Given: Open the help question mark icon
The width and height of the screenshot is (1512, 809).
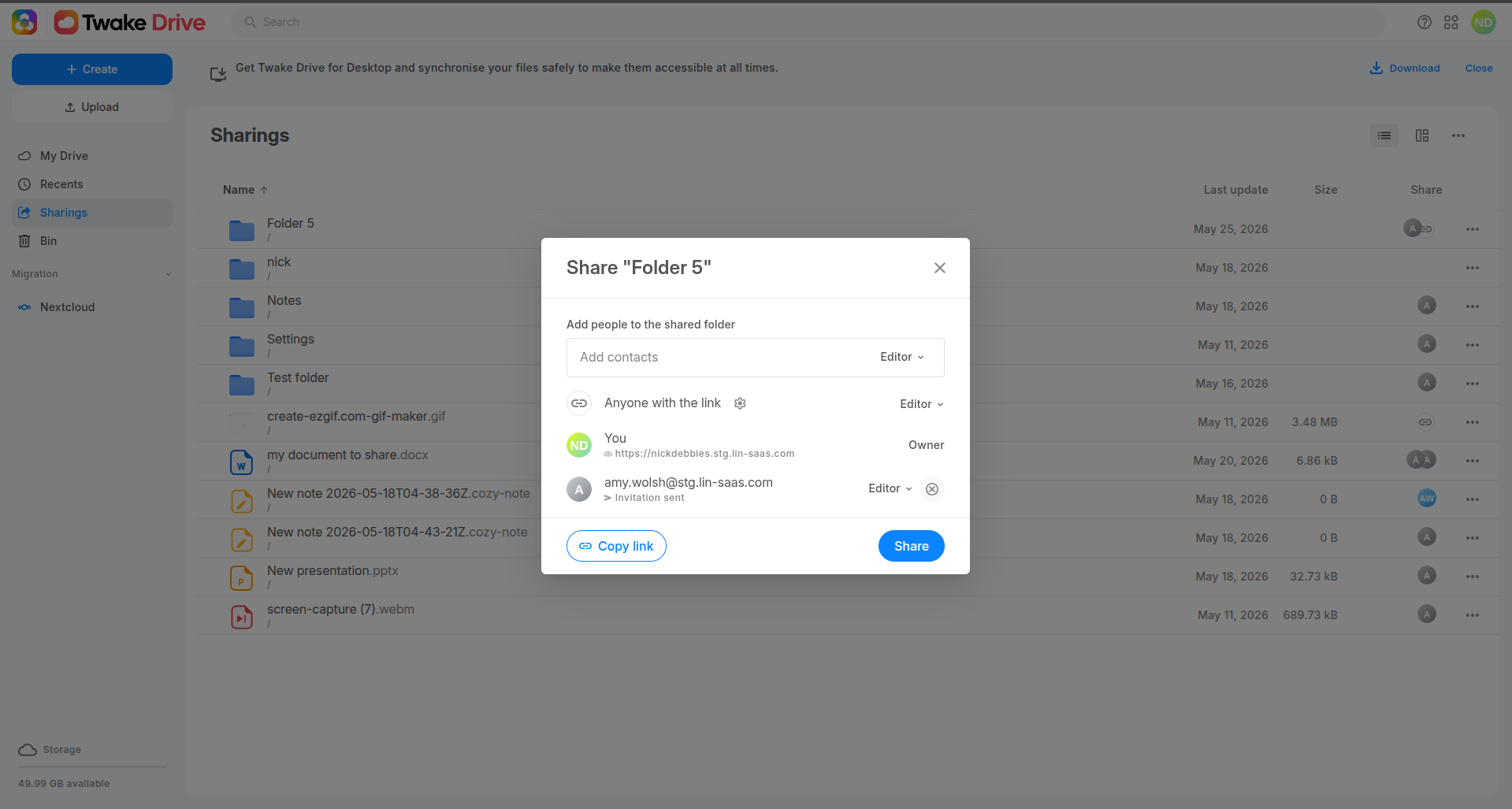Looking at the screenshot, I should coord(1424,22).
